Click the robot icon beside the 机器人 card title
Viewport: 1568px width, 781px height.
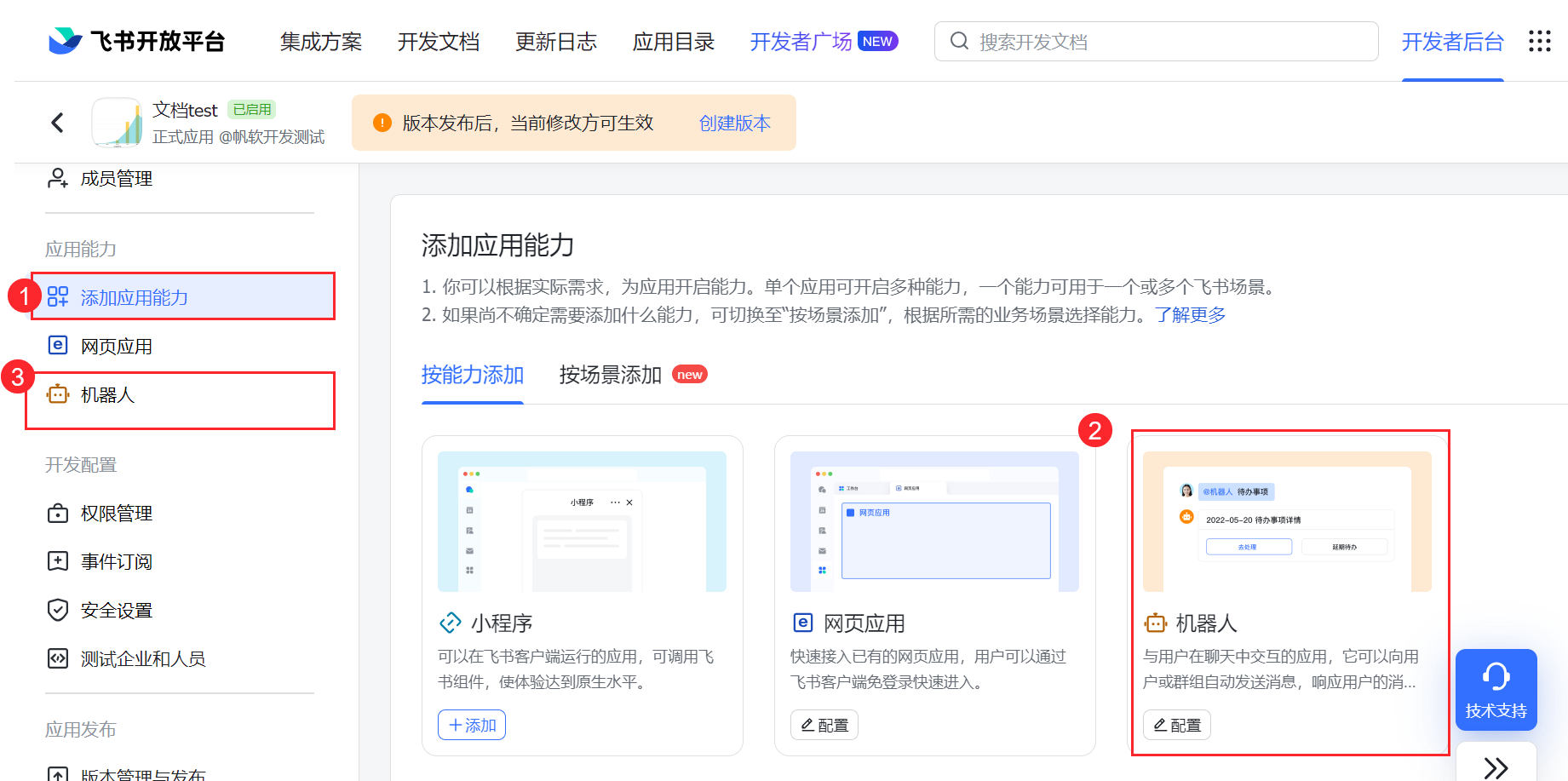coord(1155,623)
